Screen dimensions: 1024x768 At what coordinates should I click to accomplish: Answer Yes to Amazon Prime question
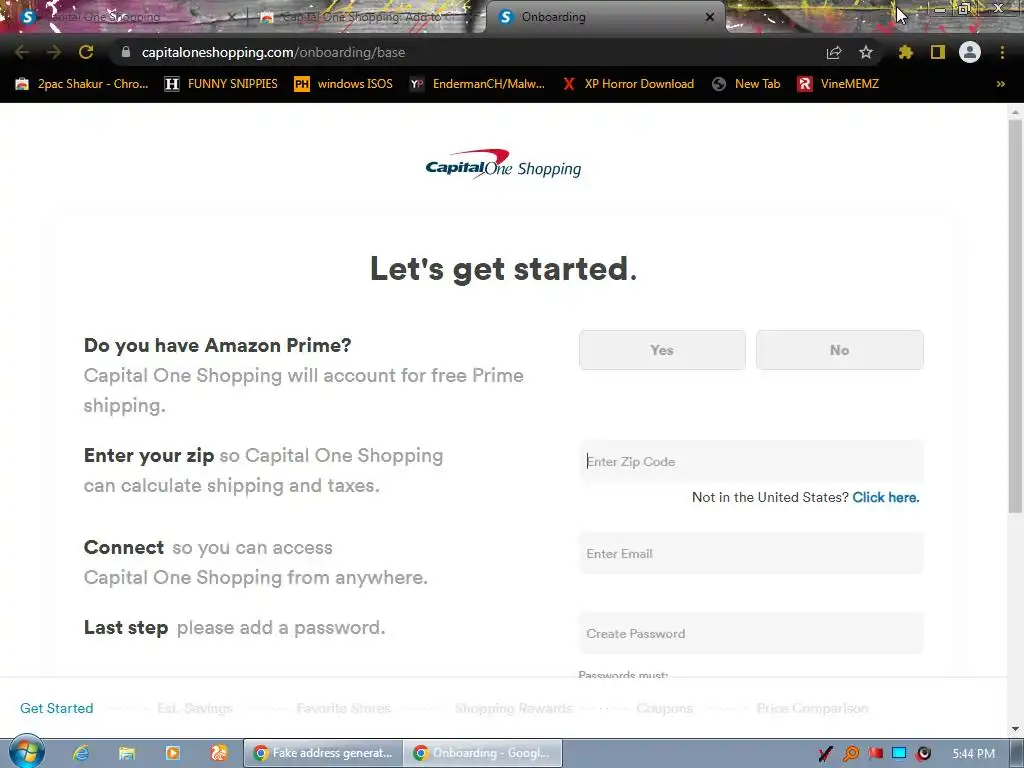(662, 350)
